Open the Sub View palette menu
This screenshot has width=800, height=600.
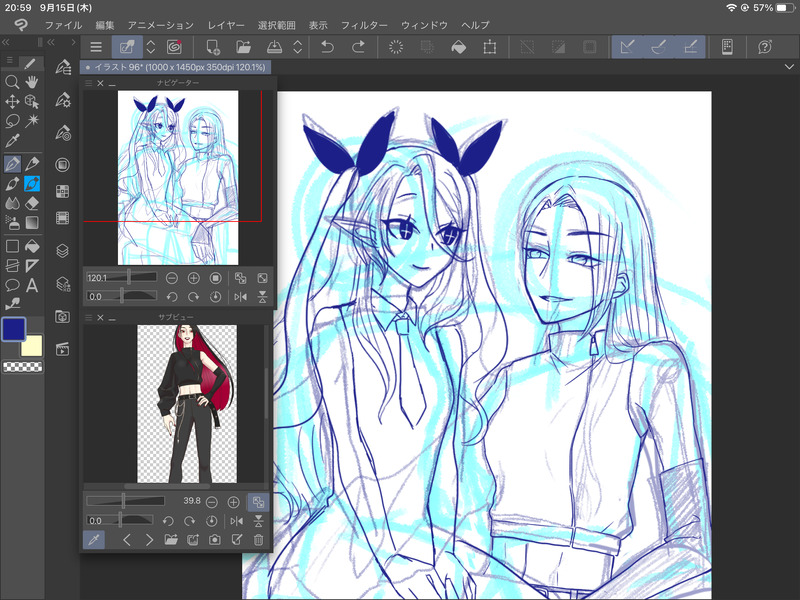click(x=89, y=317)
